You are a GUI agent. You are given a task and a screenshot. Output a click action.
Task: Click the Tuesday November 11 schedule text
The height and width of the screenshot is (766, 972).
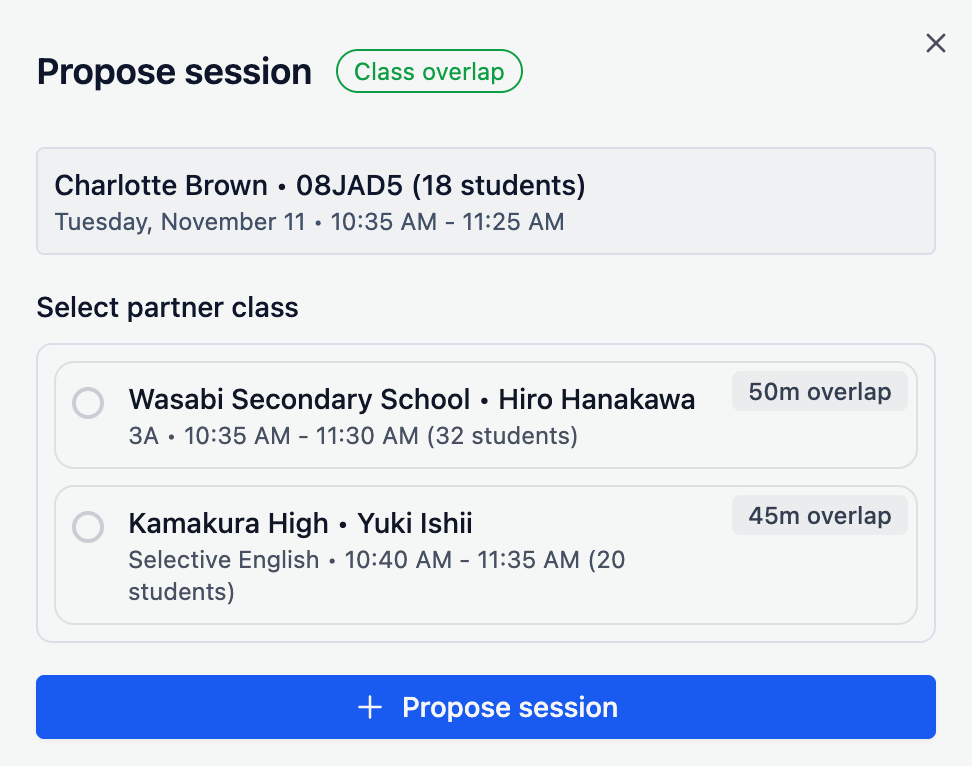[310, 221]
